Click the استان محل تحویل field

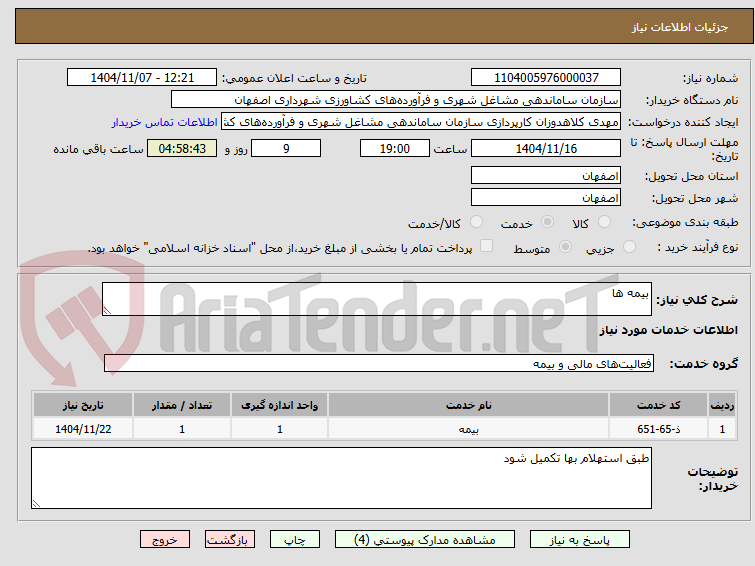coord(546,175)
